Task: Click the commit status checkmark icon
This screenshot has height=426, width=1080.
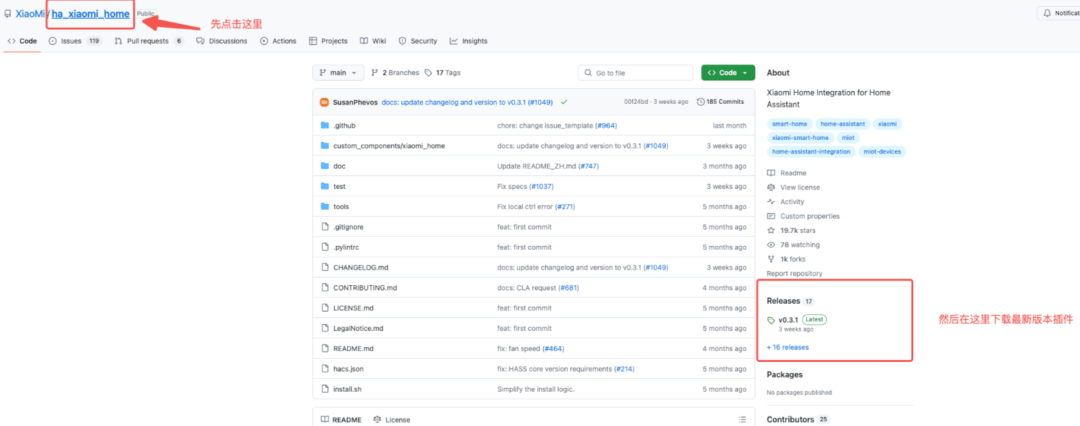Action: (x=564, y=101)
